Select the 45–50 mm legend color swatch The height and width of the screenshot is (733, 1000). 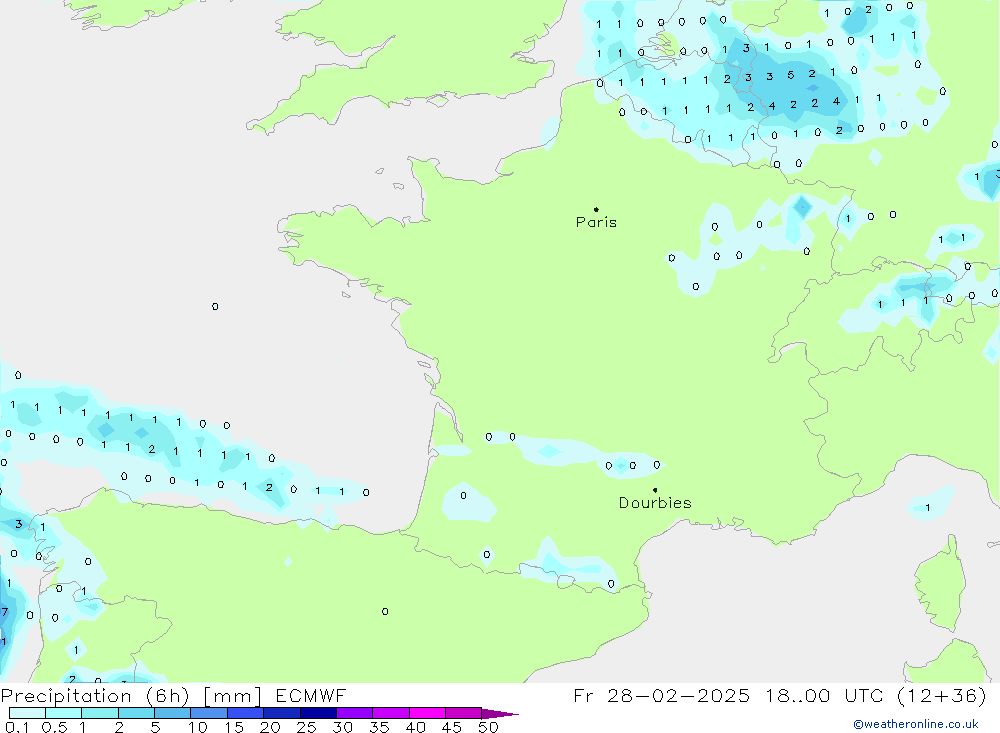click(463, 713)
